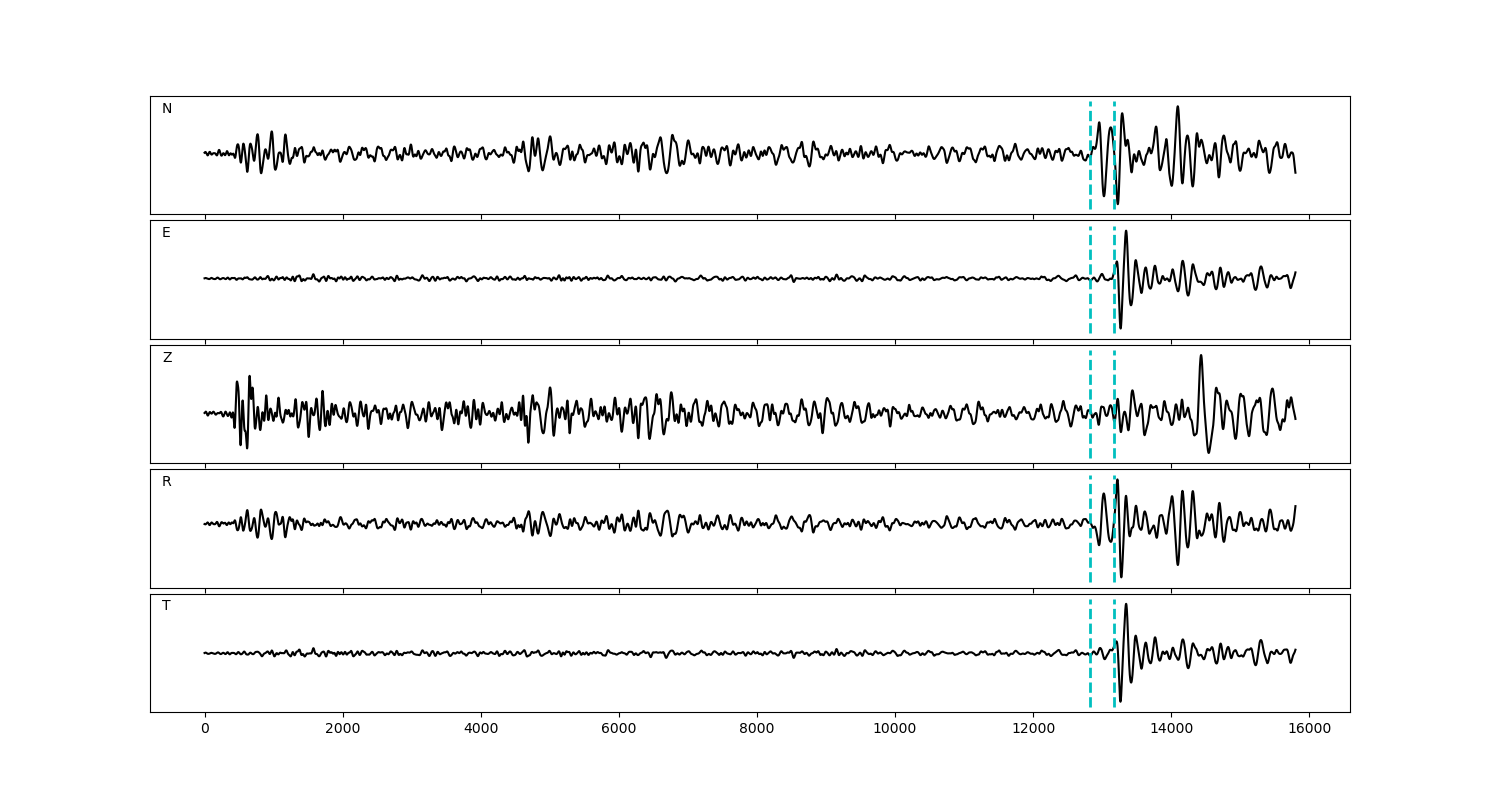1500x800 pixels.
Task: Click the x-axis tick label 12000
Action: (1033, 729)
